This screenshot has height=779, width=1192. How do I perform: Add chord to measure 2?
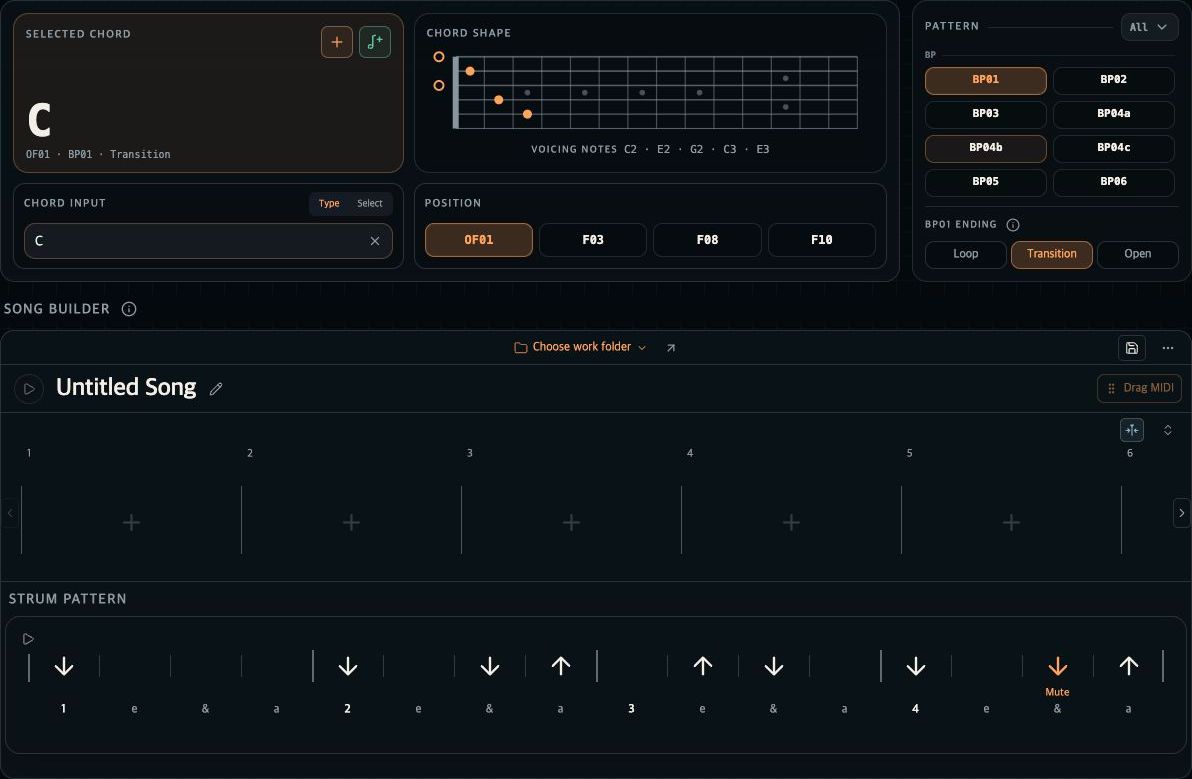(351, 522)
